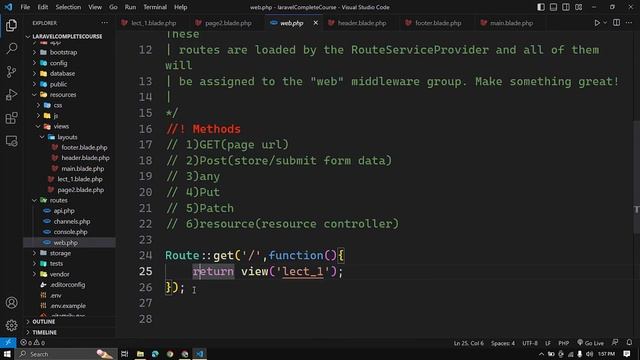The image size is (640, 360).
Task: Open the Selection menu
Action: tap(68, 7)
